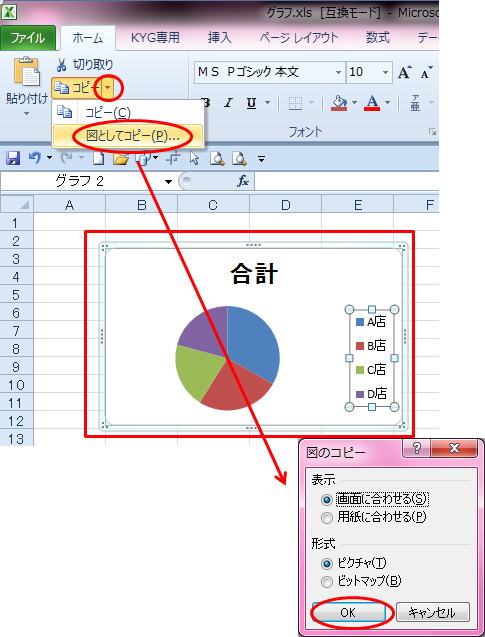
Task: Click the undo arrow icon
Action: click(35, 157)
